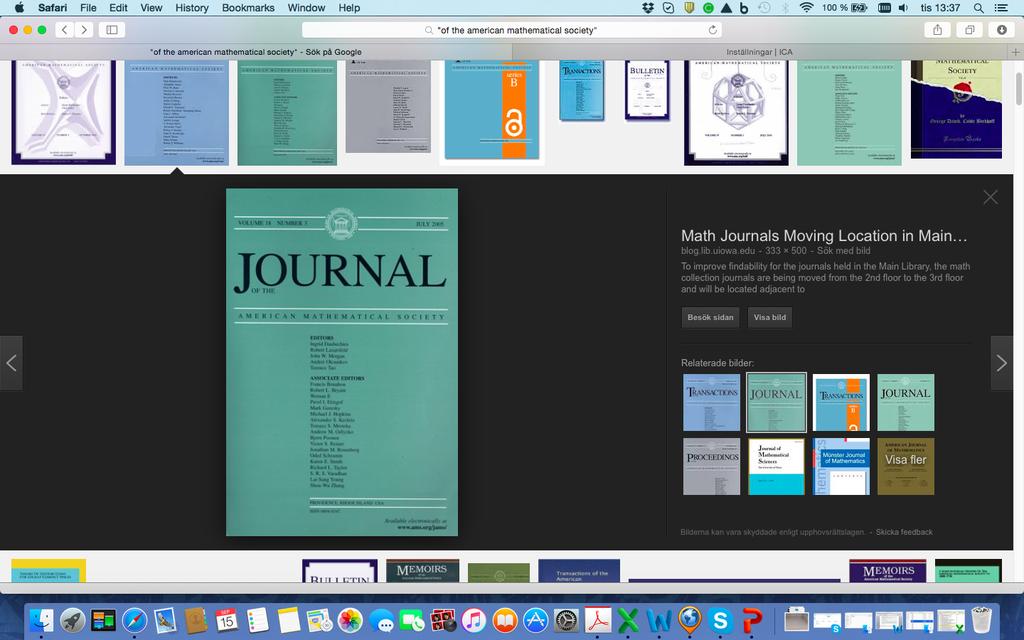Click the page vertical scrollbar
Screen dimensions: 1024x640
point(1019,88)
